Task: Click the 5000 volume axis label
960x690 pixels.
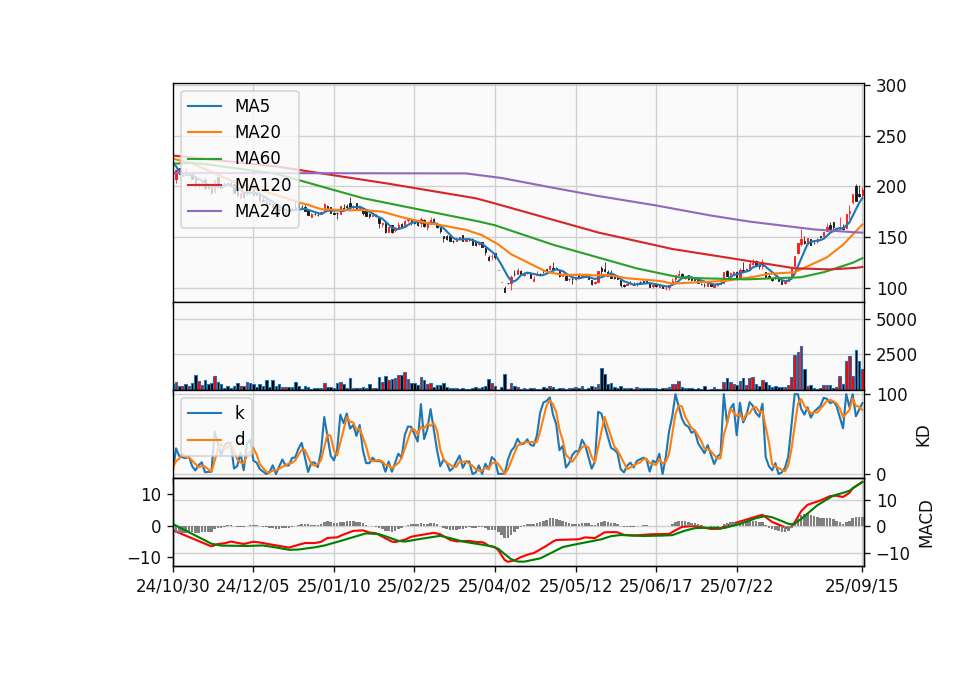Action: pos(896,320)
